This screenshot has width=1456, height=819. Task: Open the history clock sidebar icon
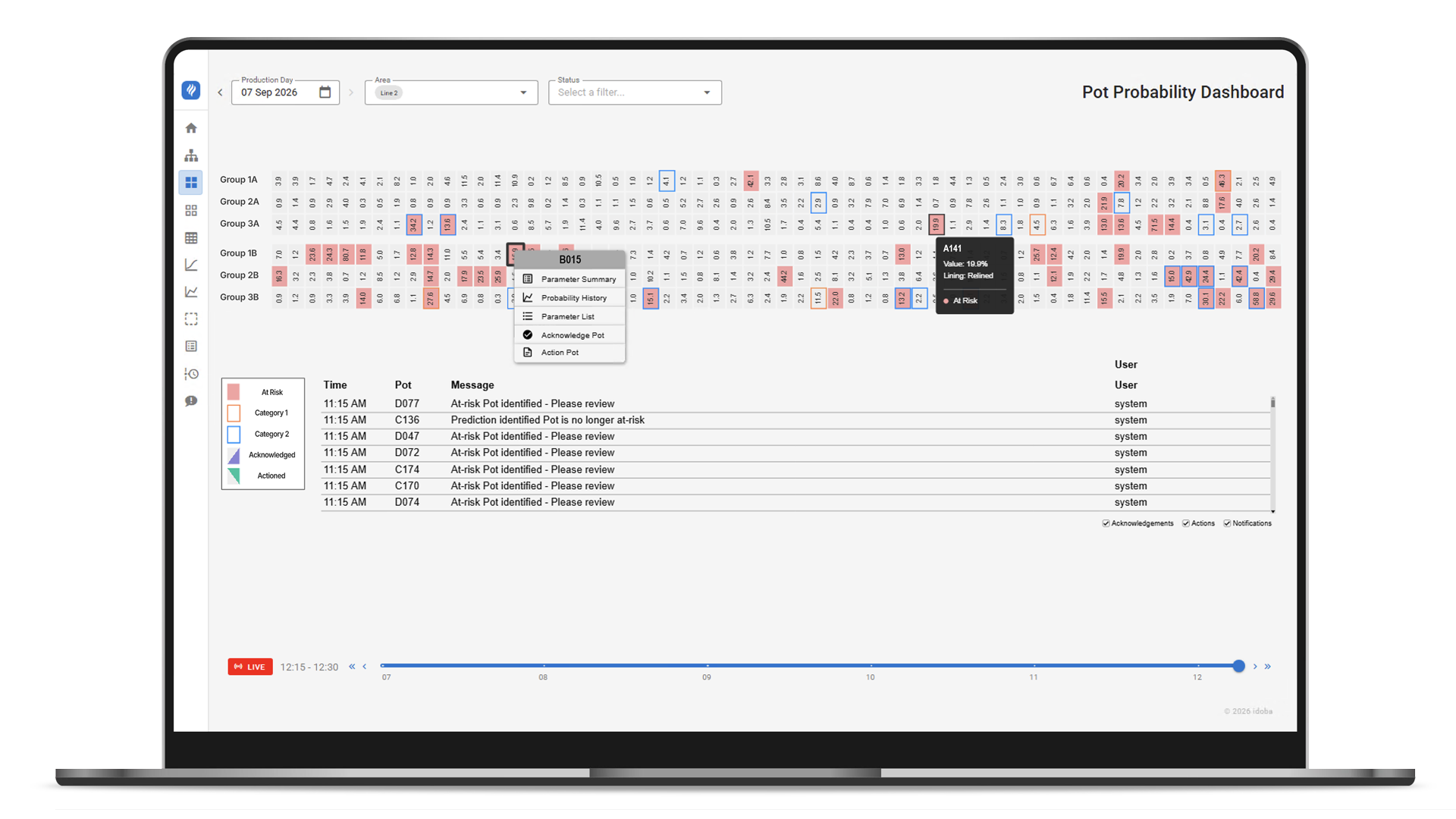pos(191,374)
